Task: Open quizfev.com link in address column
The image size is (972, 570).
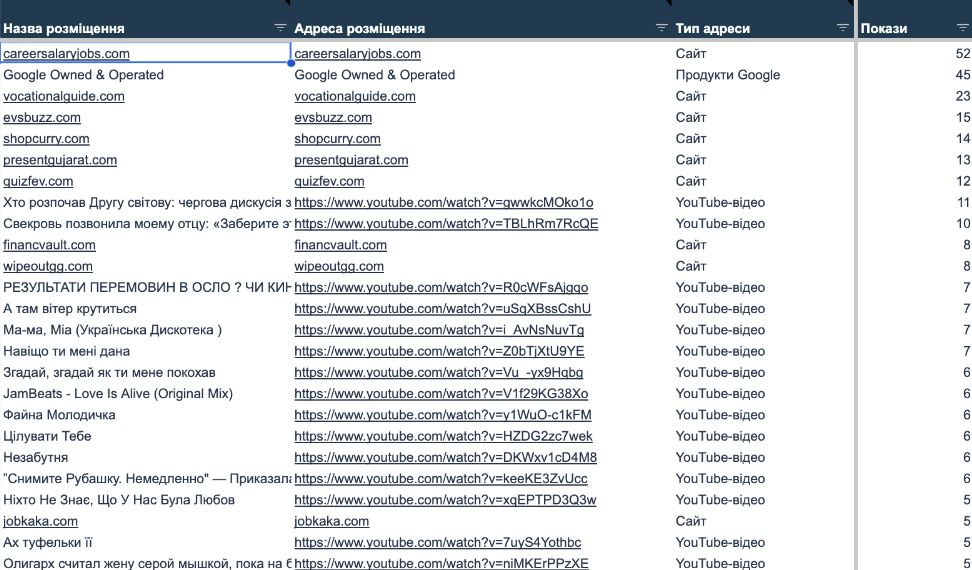Action: point(330,181)
